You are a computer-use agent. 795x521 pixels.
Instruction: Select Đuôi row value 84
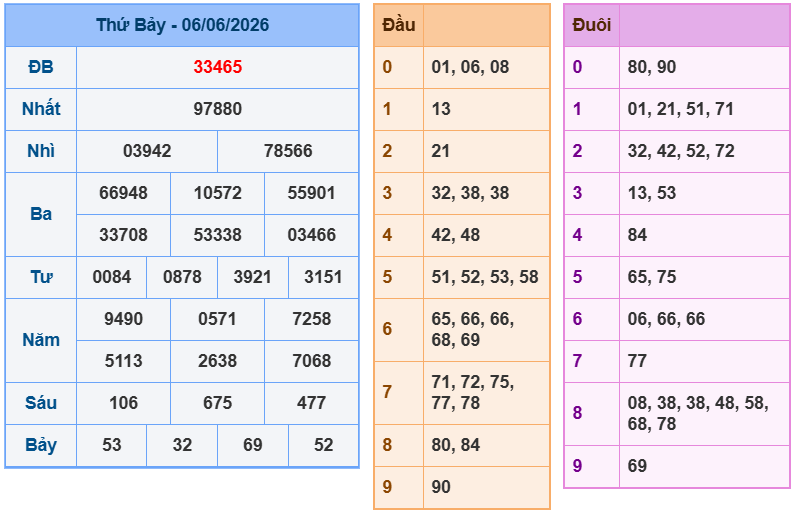(x=637, y=235)
